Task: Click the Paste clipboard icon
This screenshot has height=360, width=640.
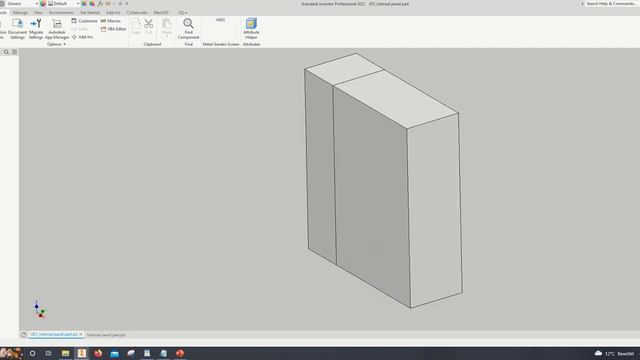Action: 167,25
